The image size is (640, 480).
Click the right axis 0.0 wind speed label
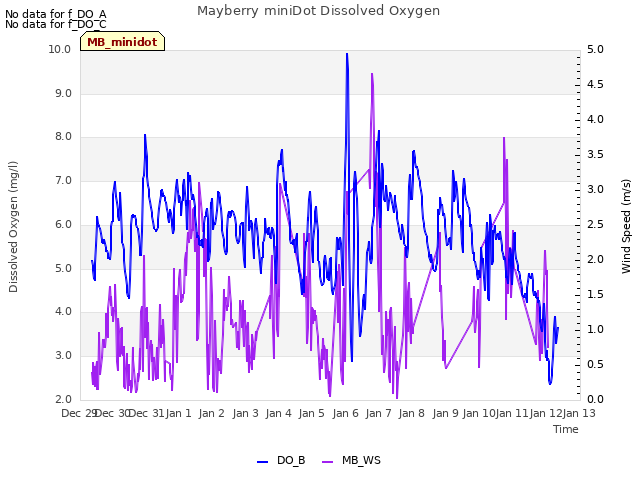(x=595, y=399)
